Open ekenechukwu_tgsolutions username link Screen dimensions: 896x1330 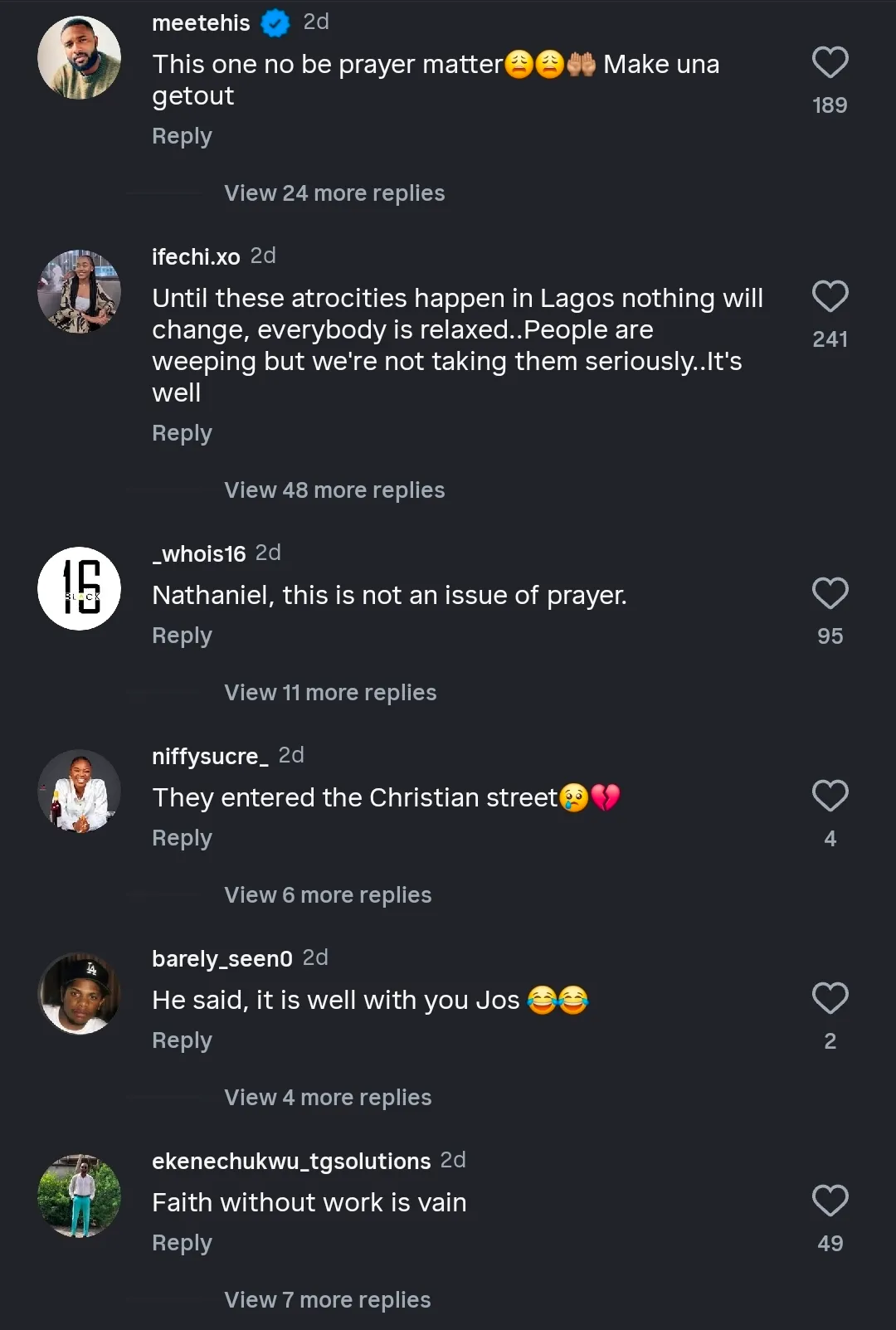[291, 1161]
